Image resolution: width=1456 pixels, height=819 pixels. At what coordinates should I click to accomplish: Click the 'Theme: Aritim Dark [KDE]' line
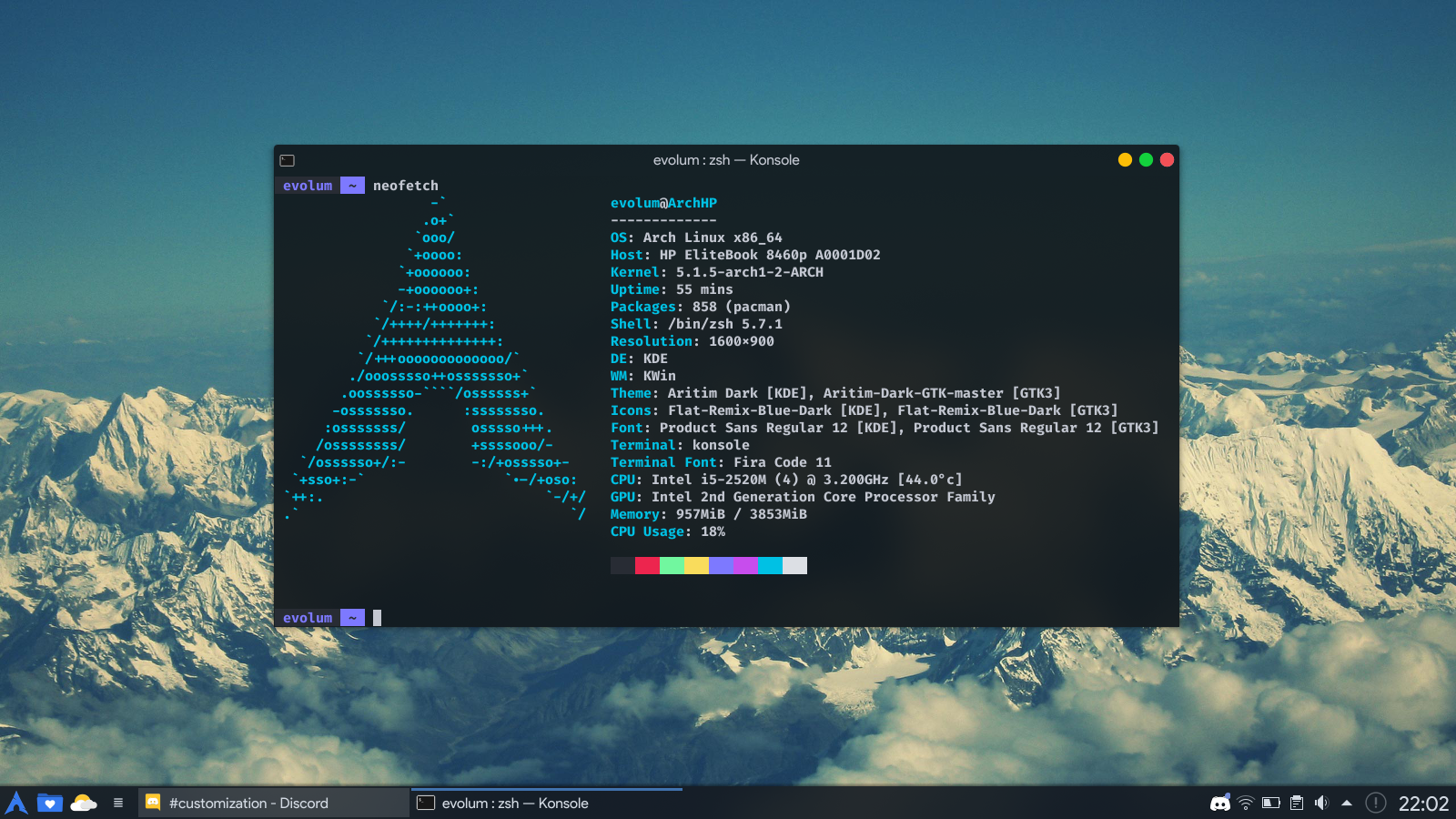(835, 393)
